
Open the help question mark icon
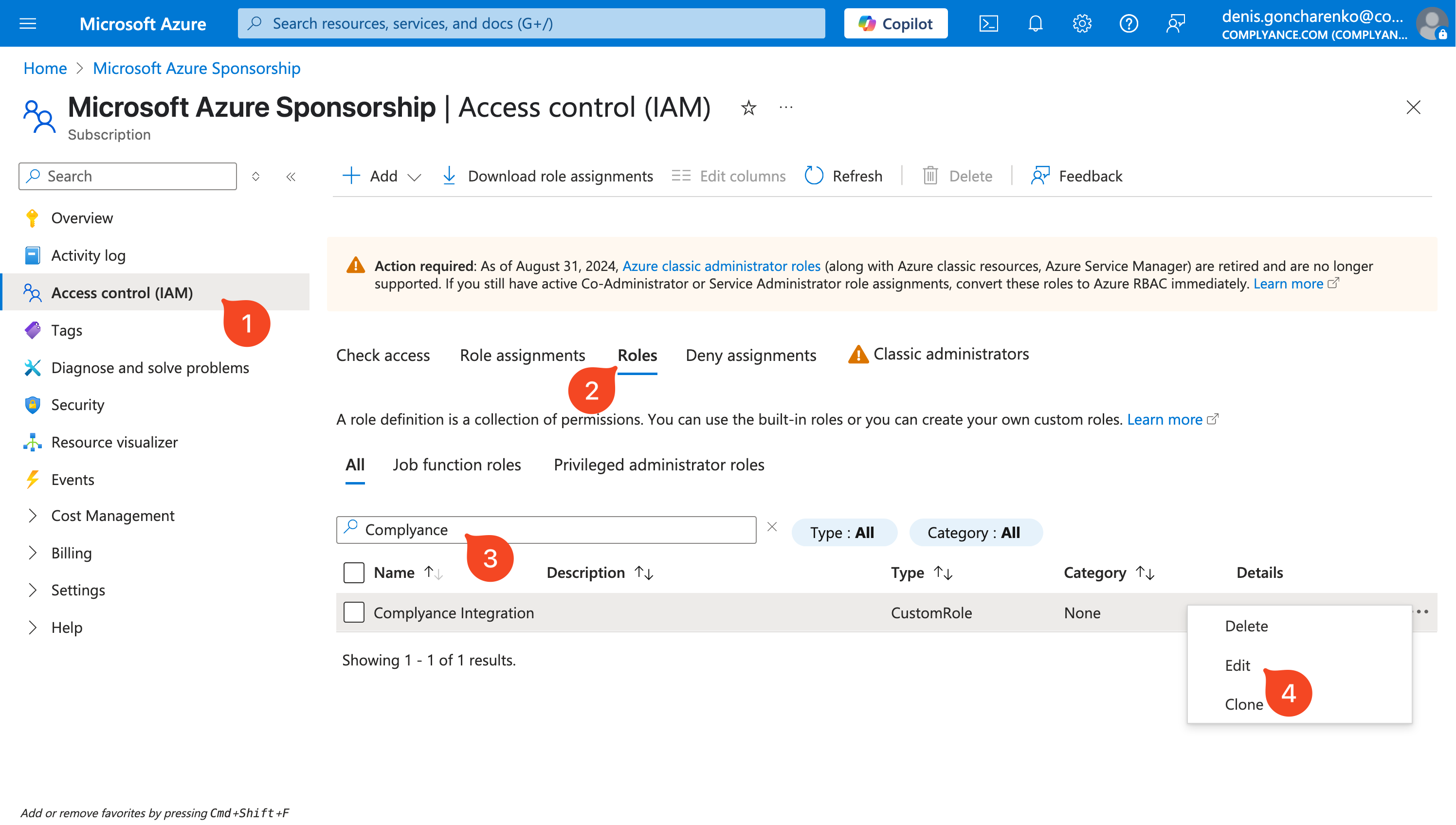coord(1128,23)
